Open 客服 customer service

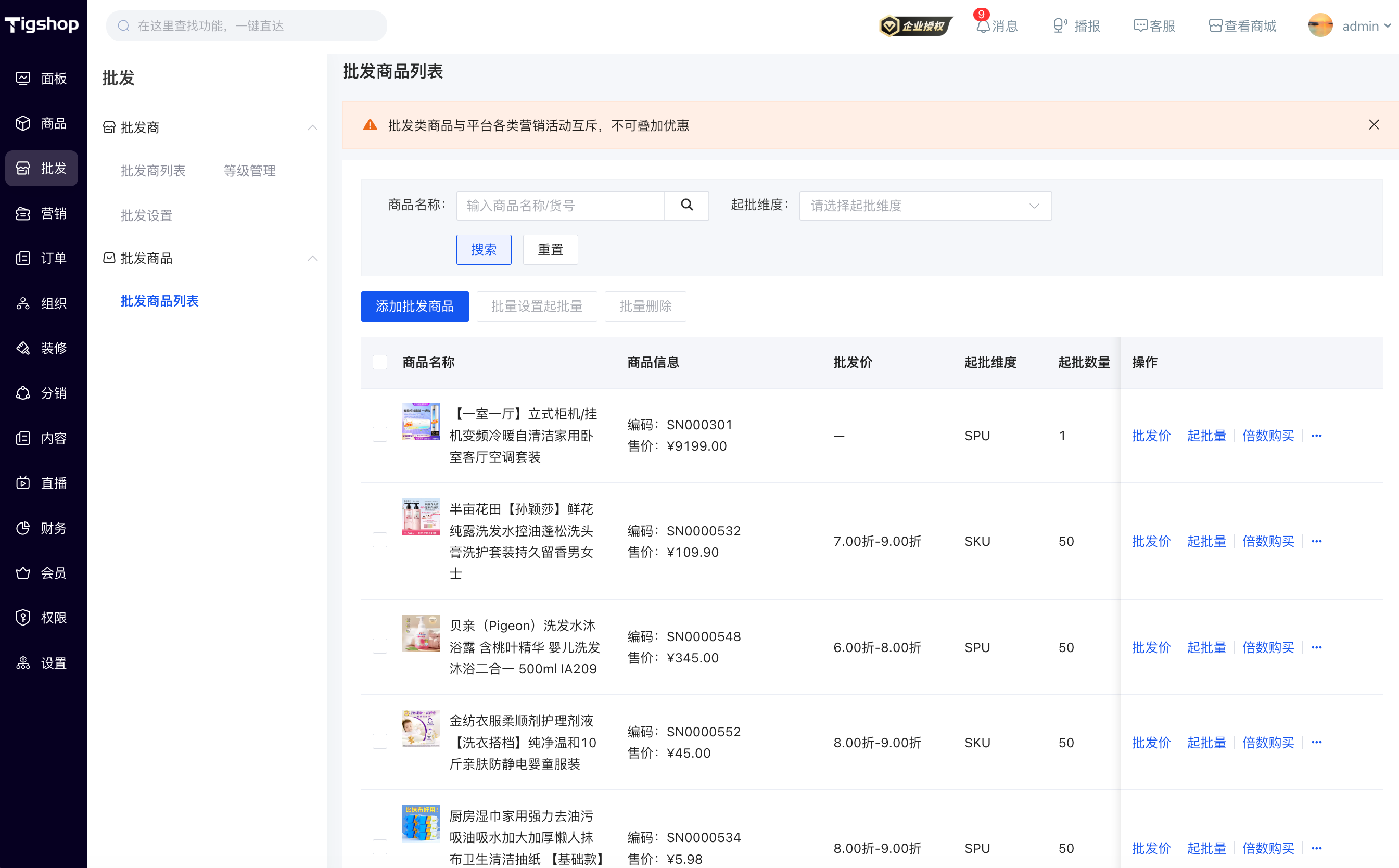(1154, 26)
